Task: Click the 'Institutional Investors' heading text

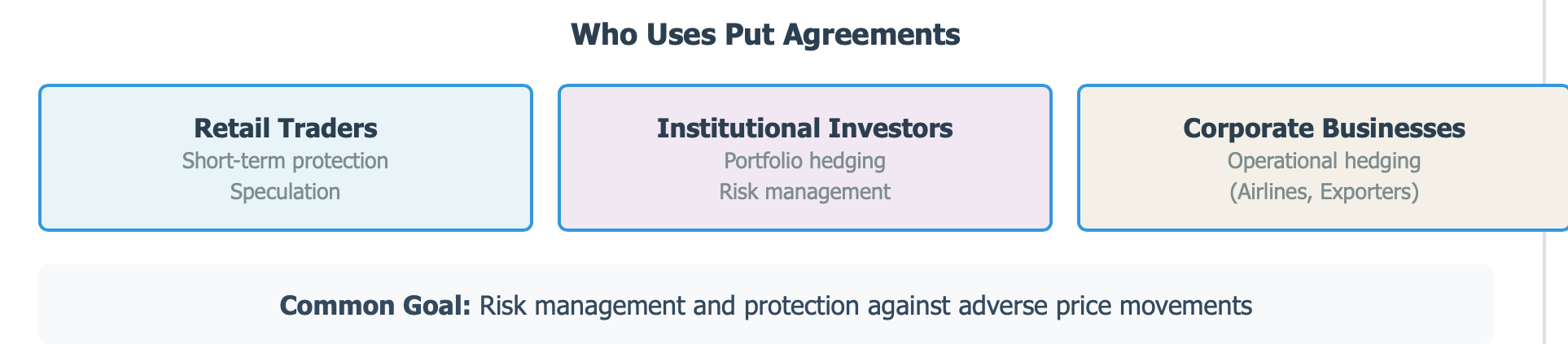Action: pyautogui.click(x=805, y=128)
